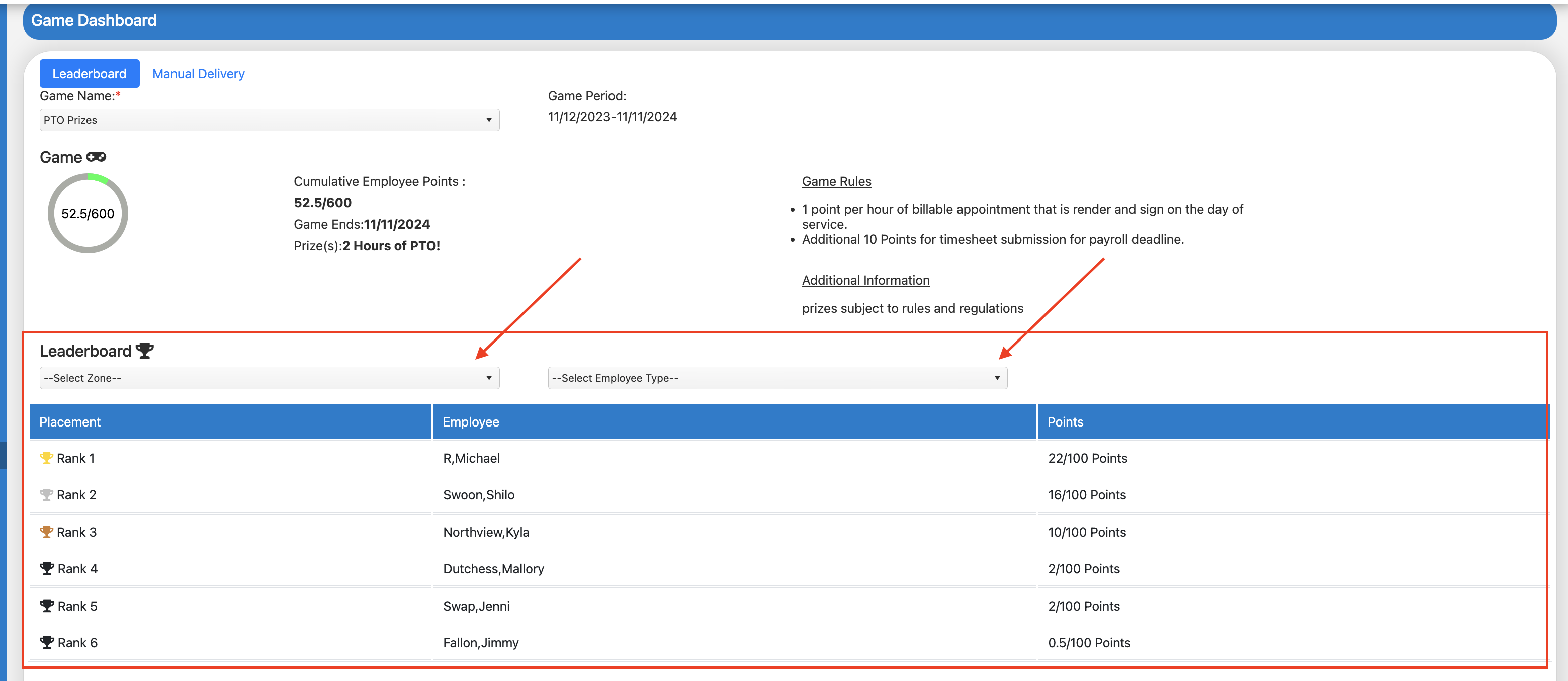Click the black Rank 4 trophy icon
This screenshot has height=681, width=1568.
click(47, 568)
